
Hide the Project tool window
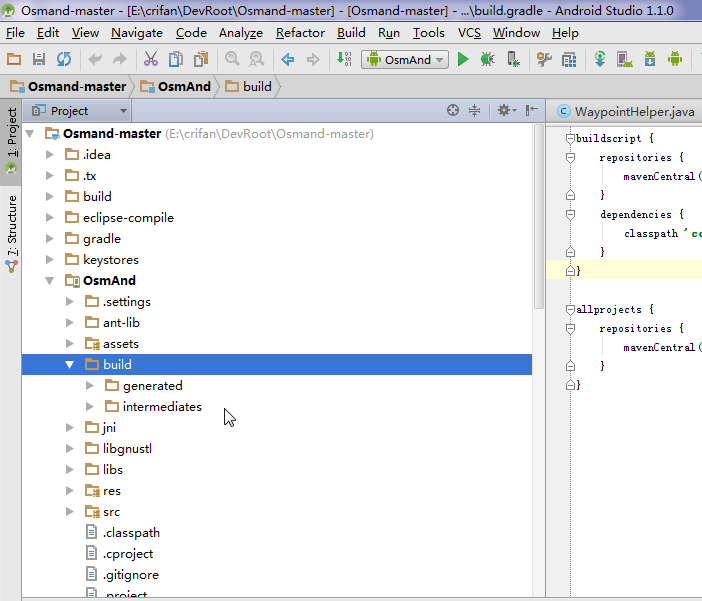tap(532, 110)
